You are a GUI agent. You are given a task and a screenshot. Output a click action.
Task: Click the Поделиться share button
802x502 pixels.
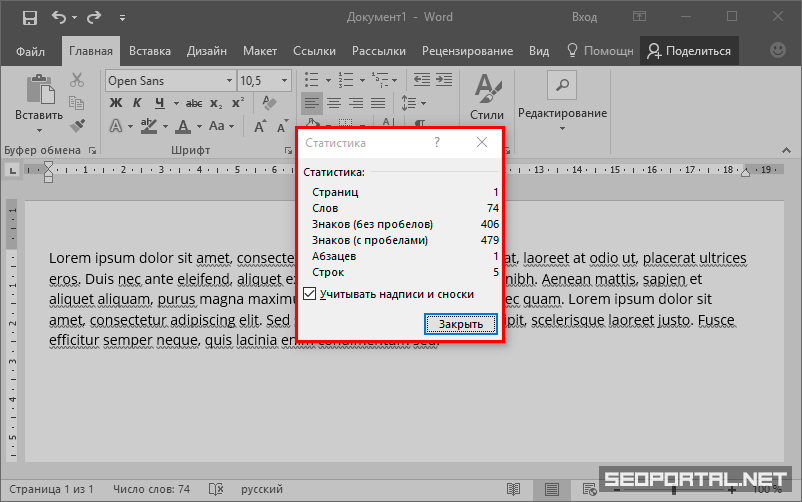tap(688, 51)
